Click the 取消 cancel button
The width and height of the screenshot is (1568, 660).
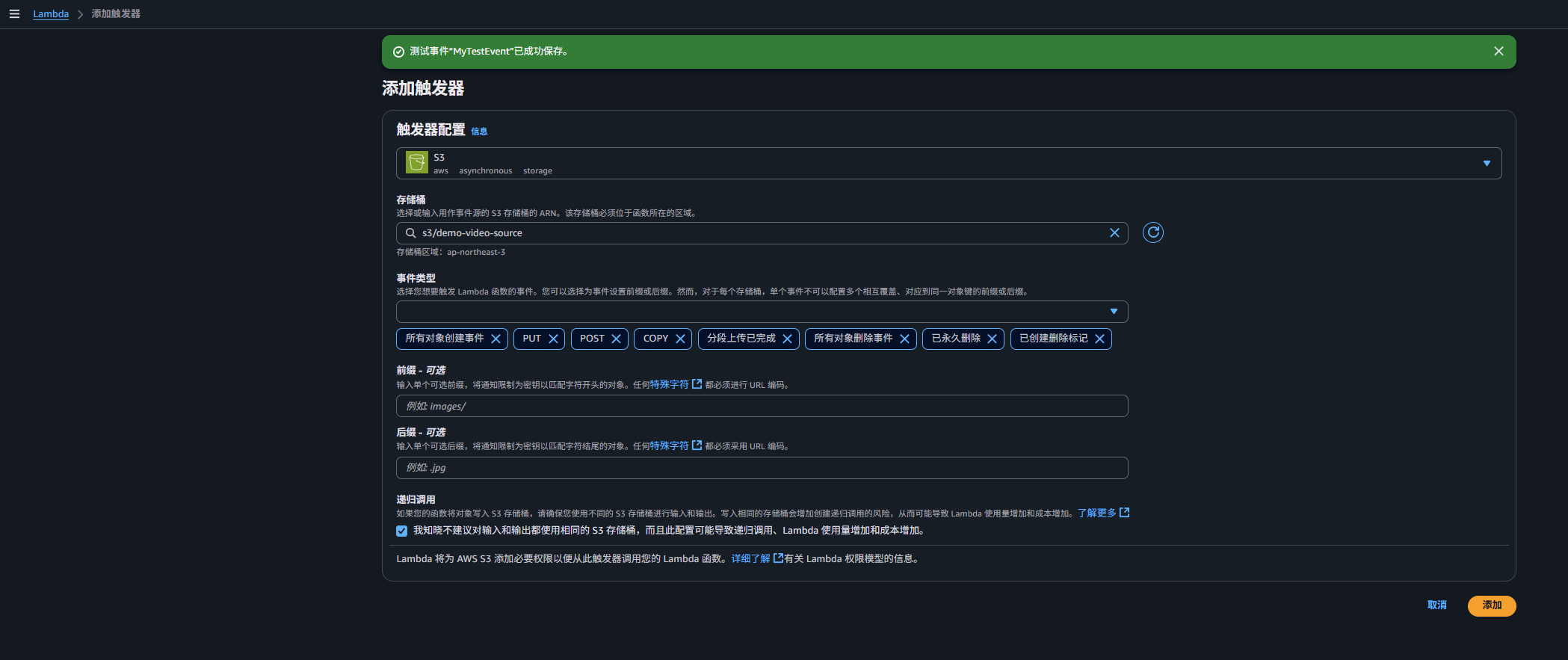point(1436,605)
